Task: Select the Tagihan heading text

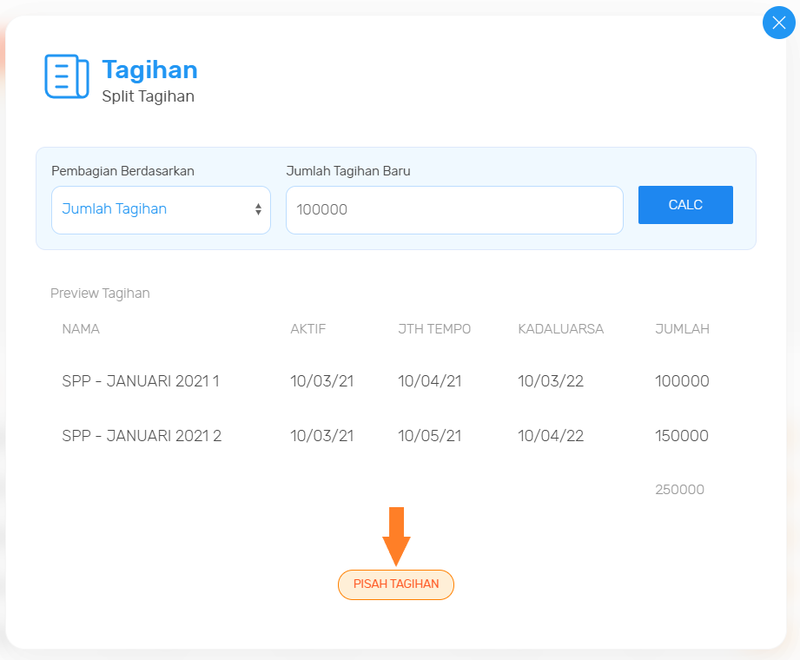Action: 149,69
